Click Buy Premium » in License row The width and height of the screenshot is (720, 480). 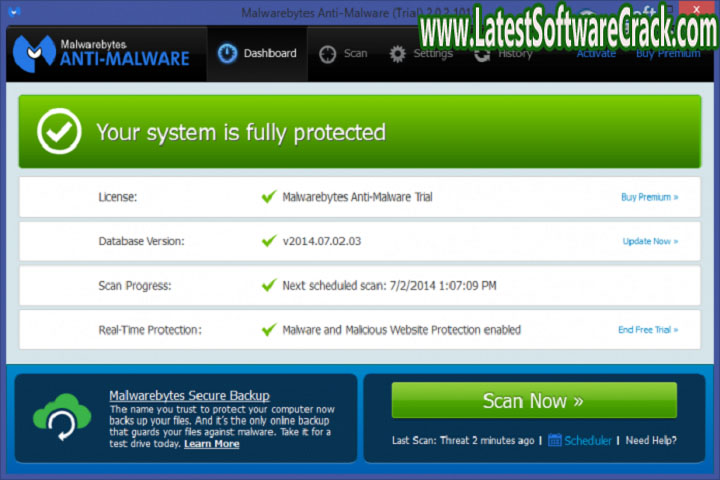coord(649,197)
